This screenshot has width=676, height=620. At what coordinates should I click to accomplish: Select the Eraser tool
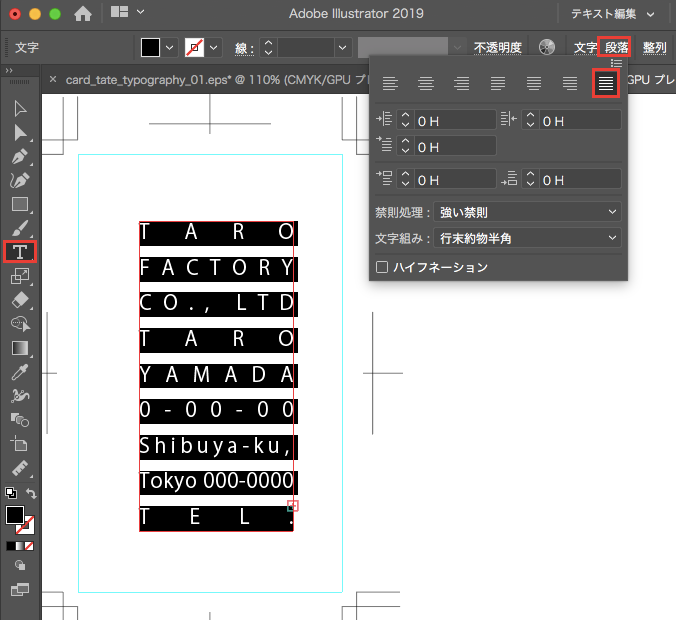tap(20, 300)
